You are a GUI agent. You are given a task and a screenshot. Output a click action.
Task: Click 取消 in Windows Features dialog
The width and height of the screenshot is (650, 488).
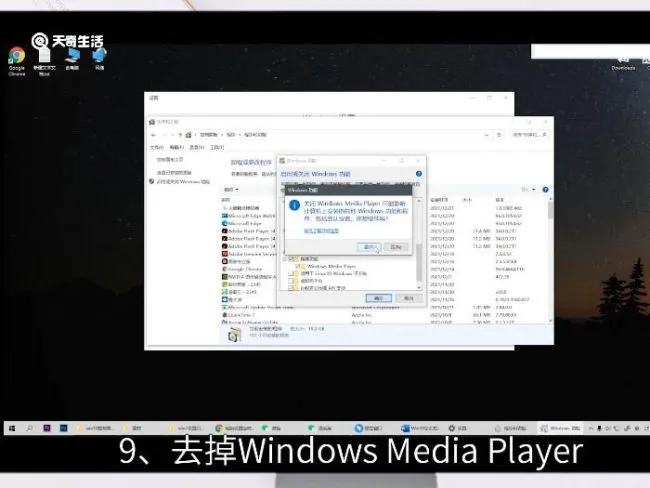point(409,298)
